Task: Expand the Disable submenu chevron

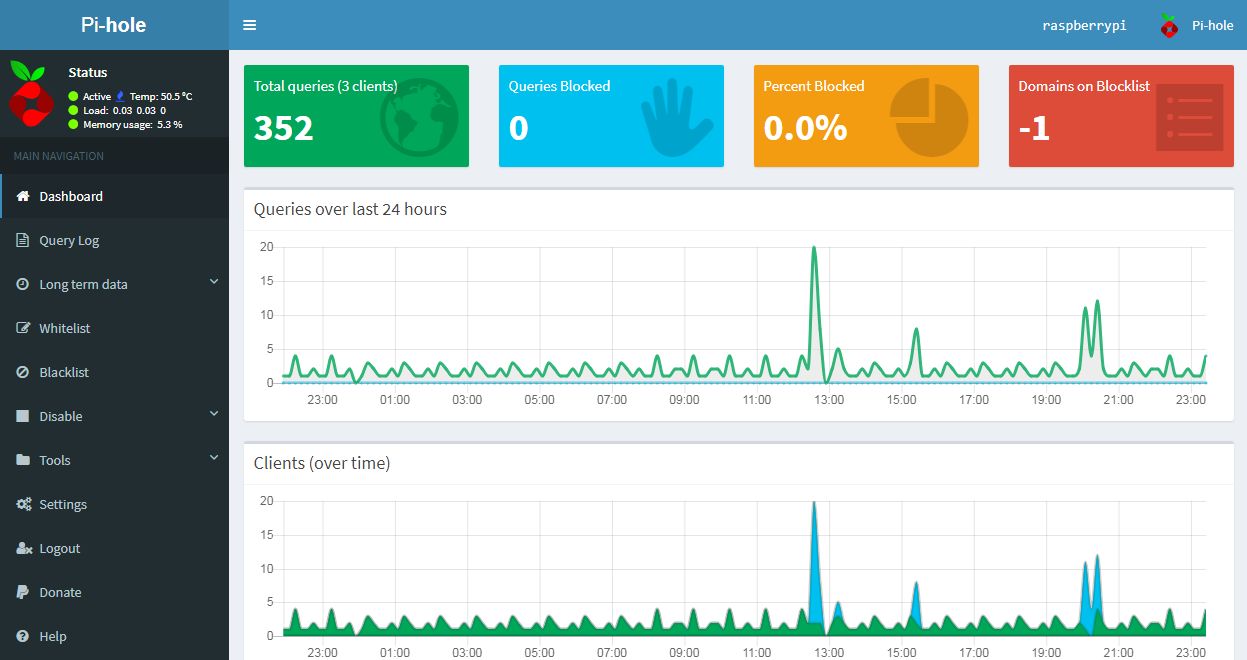Action: click(x=214, y=415)
